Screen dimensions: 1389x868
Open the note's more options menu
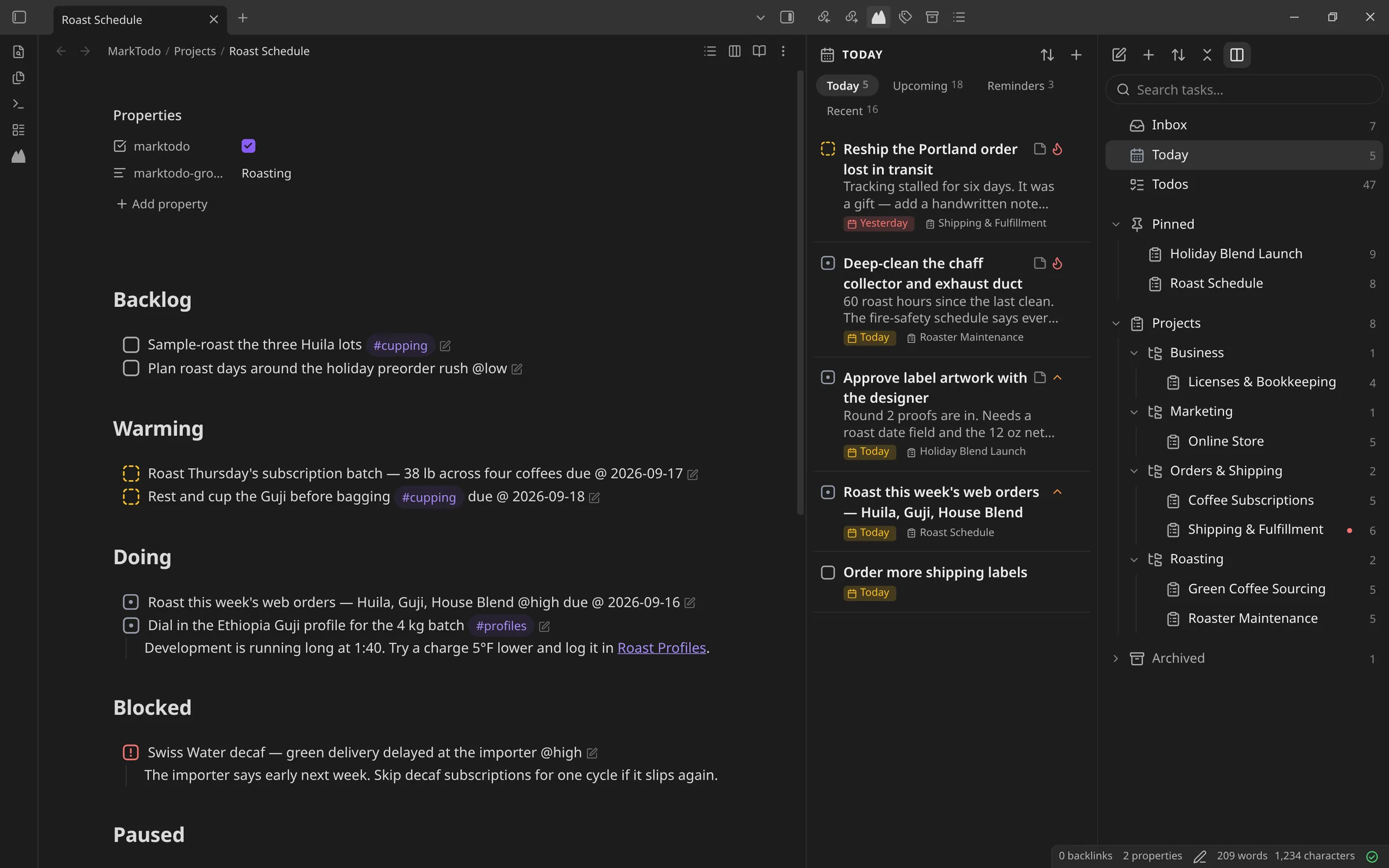(783, 52)
